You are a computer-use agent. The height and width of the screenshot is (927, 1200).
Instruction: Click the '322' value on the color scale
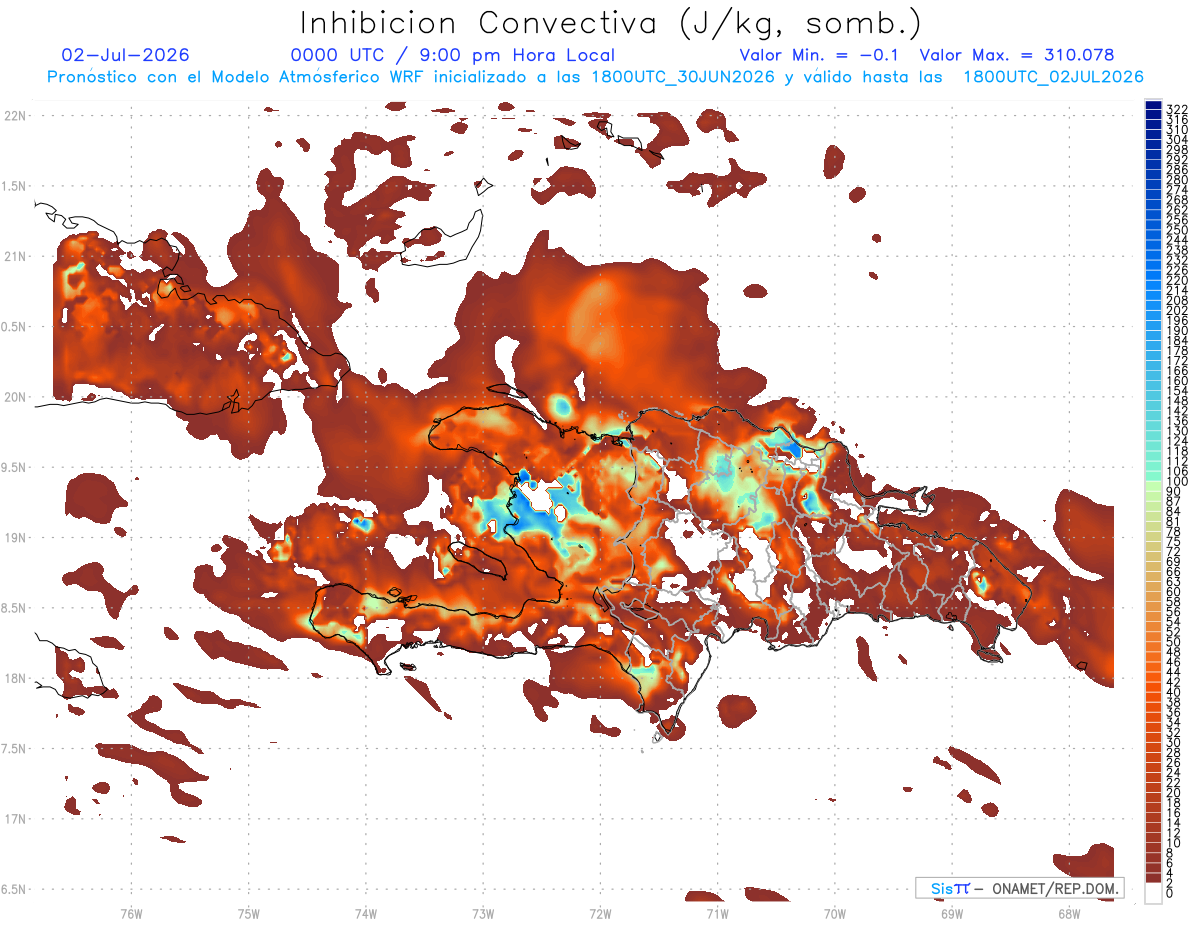(x=1177, y=109)
